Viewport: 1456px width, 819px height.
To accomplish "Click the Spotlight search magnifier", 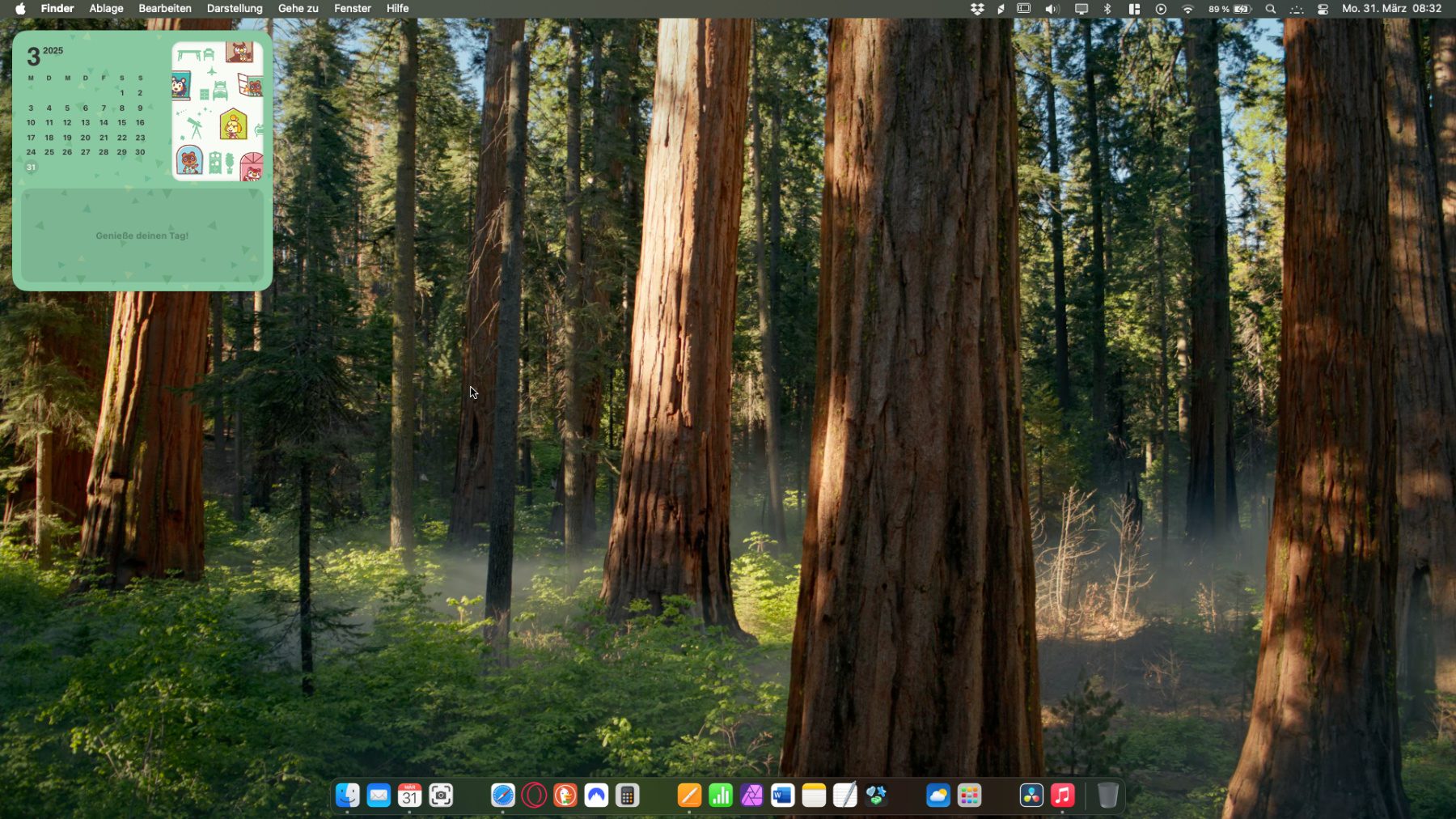I will point(1271,9).
